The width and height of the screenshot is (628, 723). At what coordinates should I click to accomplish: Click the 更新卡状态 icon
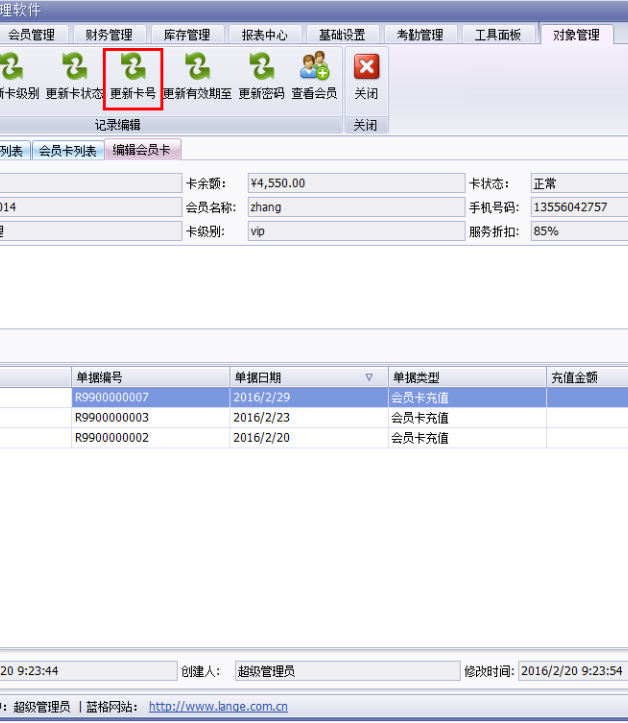click(75, 67)
